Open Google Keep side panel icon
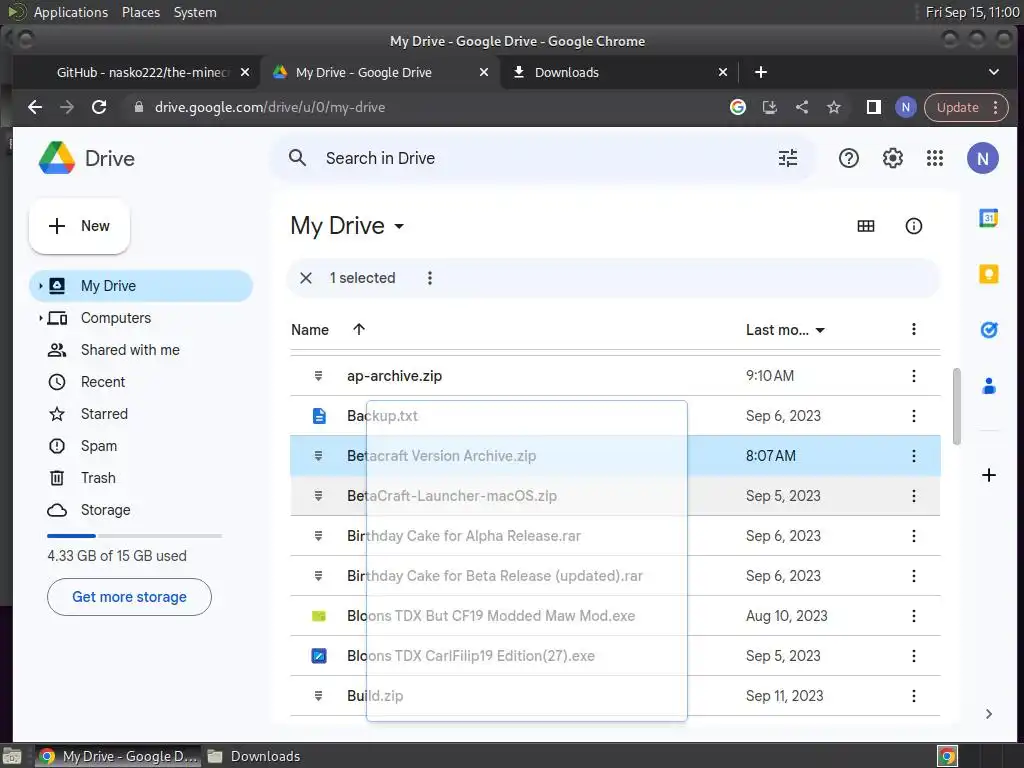Screen dimensions: 1024x768 coord(988,274)
